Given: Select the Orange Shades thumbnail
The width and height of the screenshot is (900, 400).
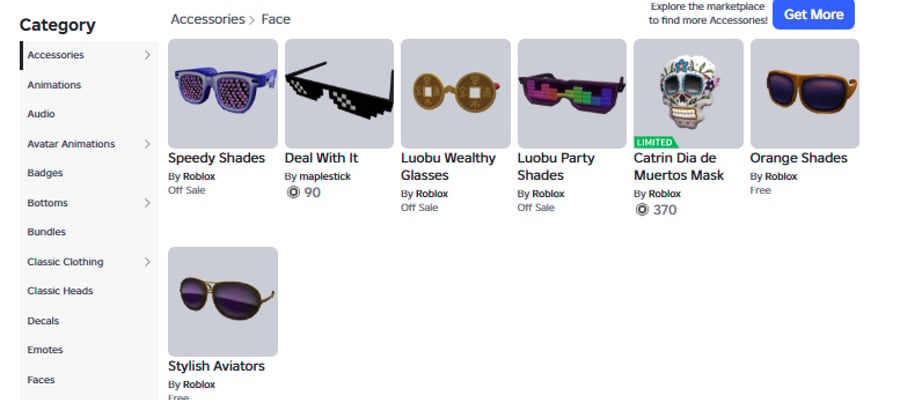Looking at the screenshot, I should 805,94.
